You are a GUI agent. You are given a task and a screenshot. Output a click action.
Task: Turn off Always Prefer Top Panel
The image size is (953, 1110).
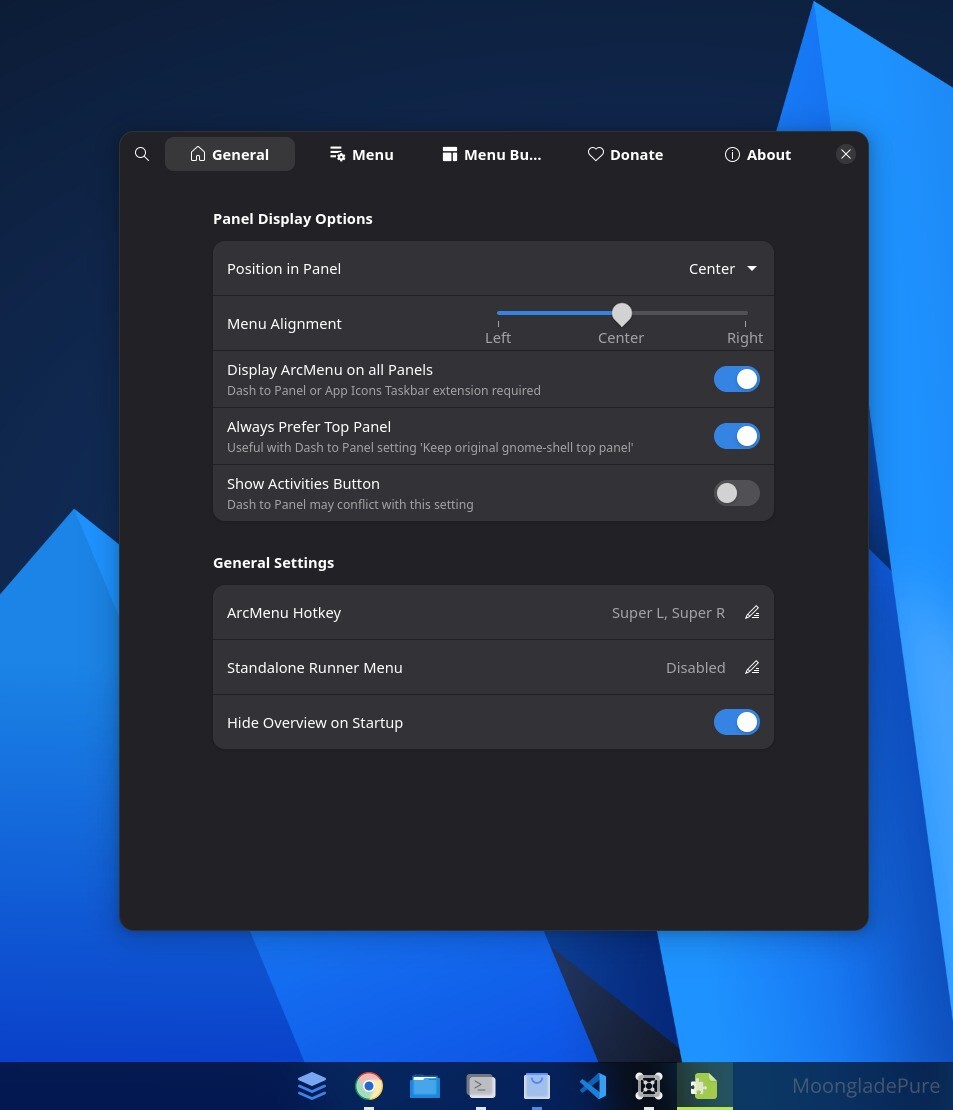coord(736,436)
